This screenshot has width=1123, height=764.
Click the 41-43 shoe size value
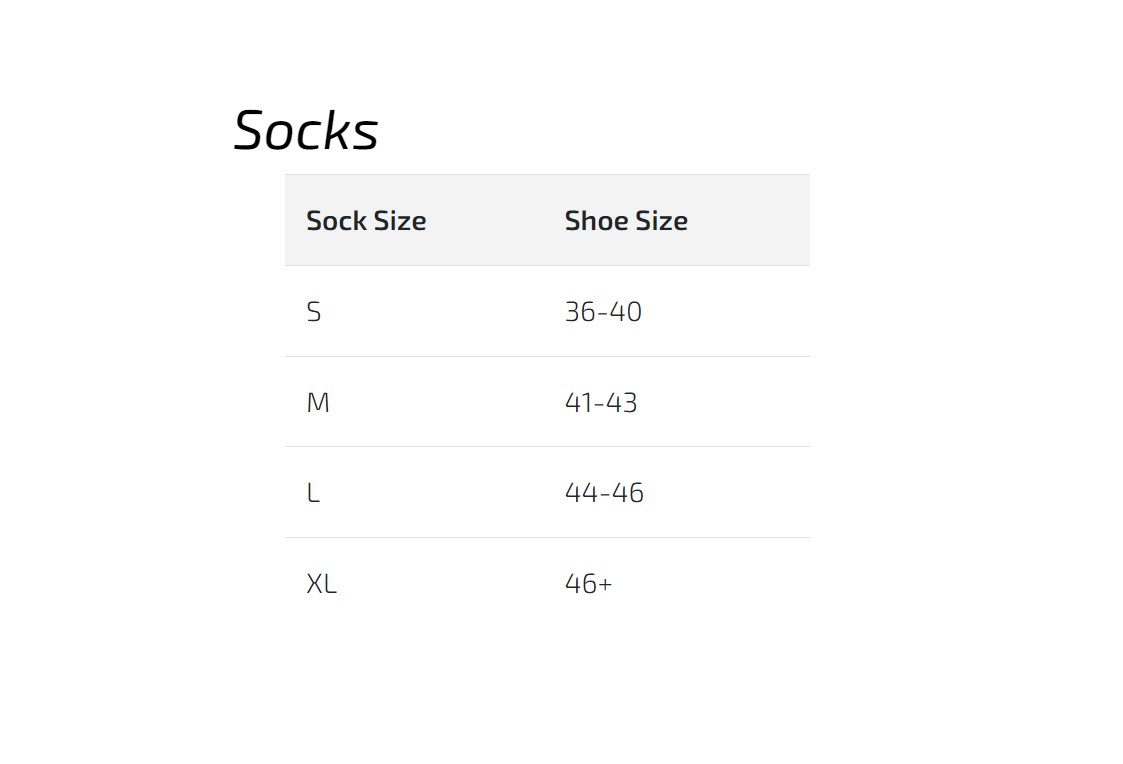click(x=601, y=403)
